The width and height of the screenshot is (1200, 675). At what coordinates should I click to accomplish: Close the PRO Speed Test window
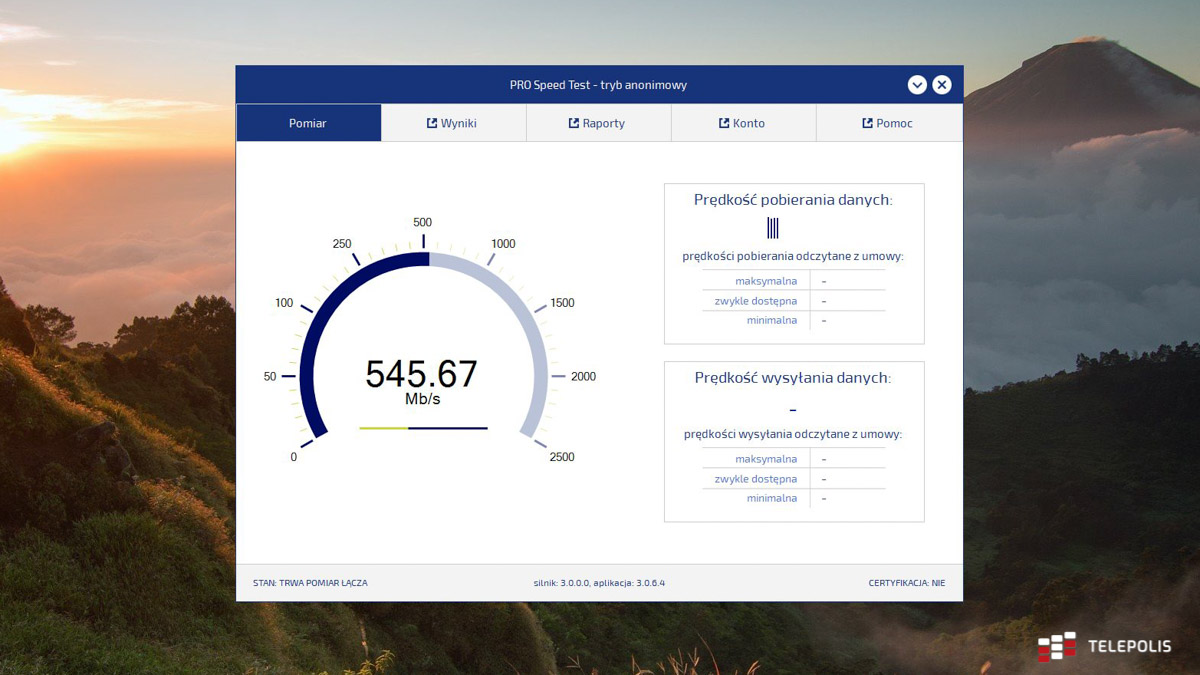point(942,85)
